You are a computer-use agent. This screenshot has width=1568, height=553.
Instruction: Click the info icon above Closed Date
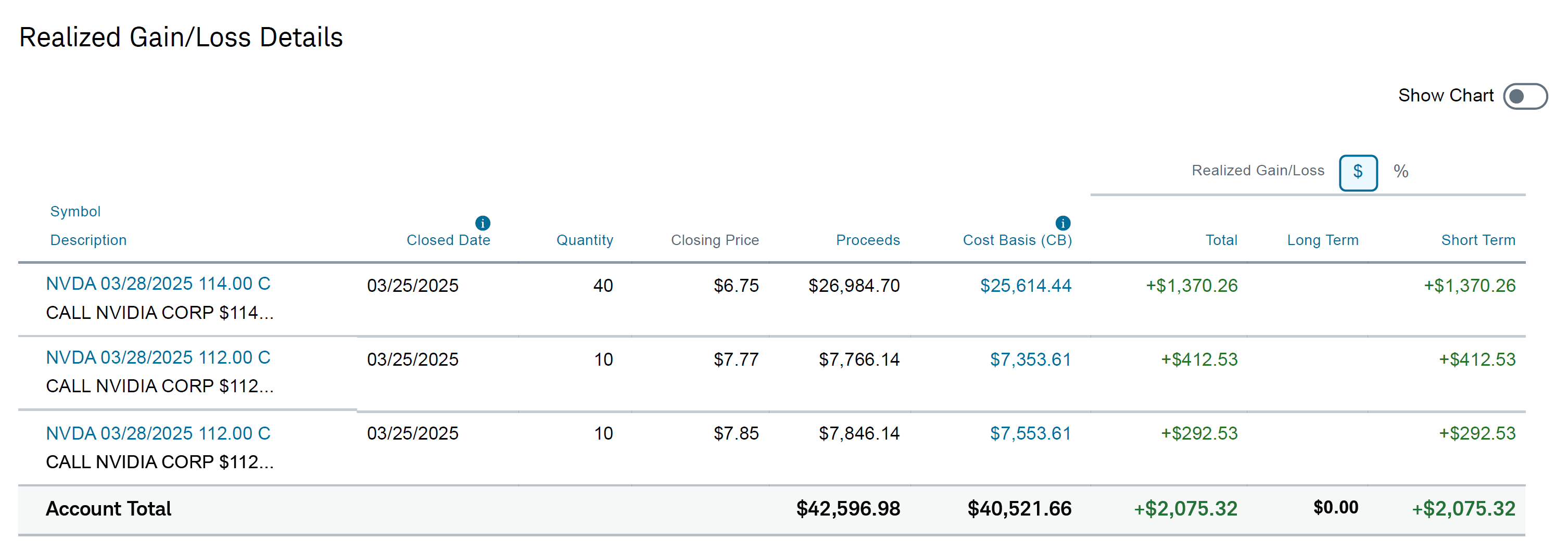click(x=482, y=223)
